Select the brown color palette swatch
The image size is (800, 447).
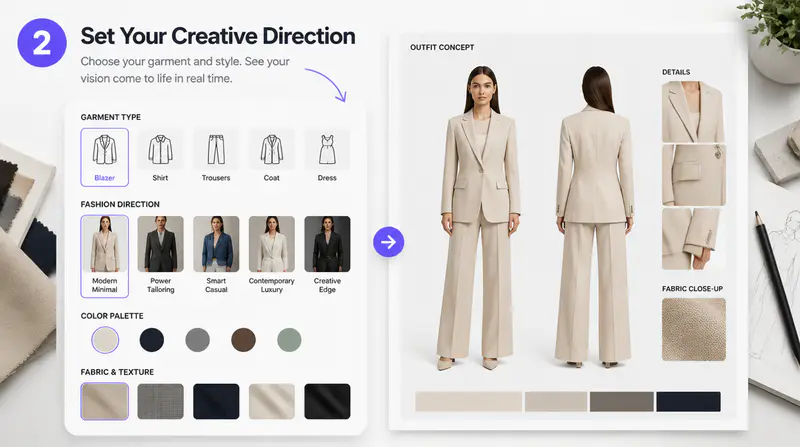(243, 340)
